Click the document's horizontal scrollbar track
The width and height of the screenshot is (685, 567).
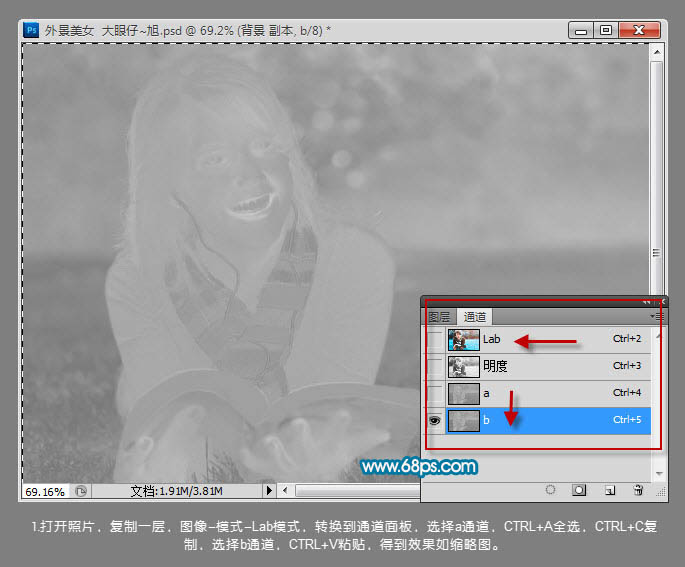pyautogui.click(x=357, y=491)
